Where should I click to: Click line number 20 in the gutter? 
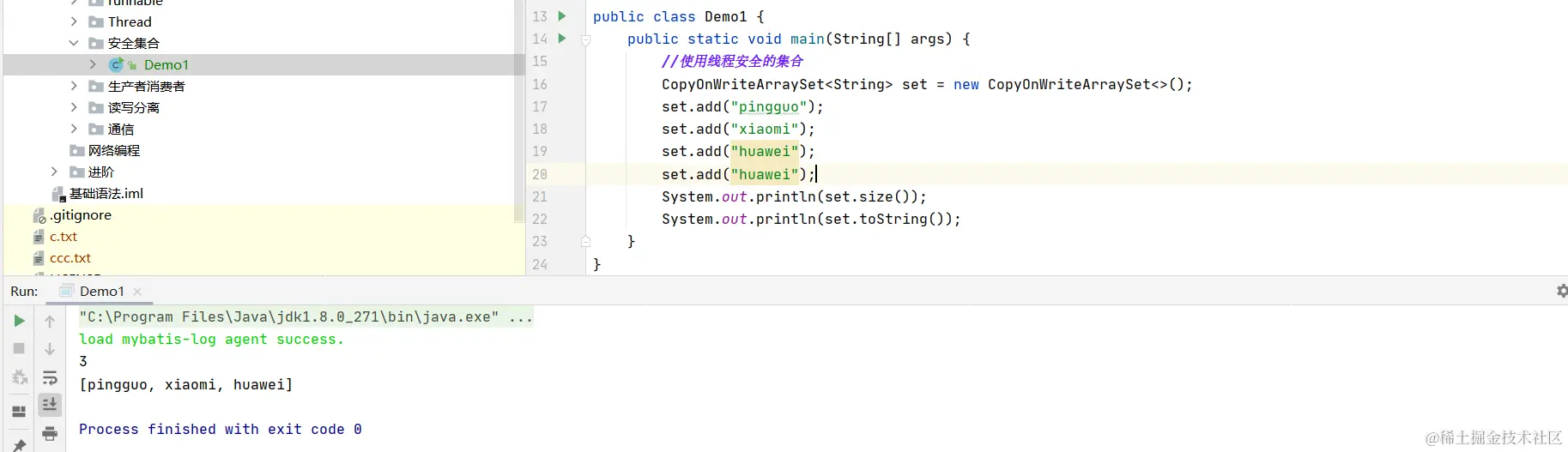pos(539,174)
